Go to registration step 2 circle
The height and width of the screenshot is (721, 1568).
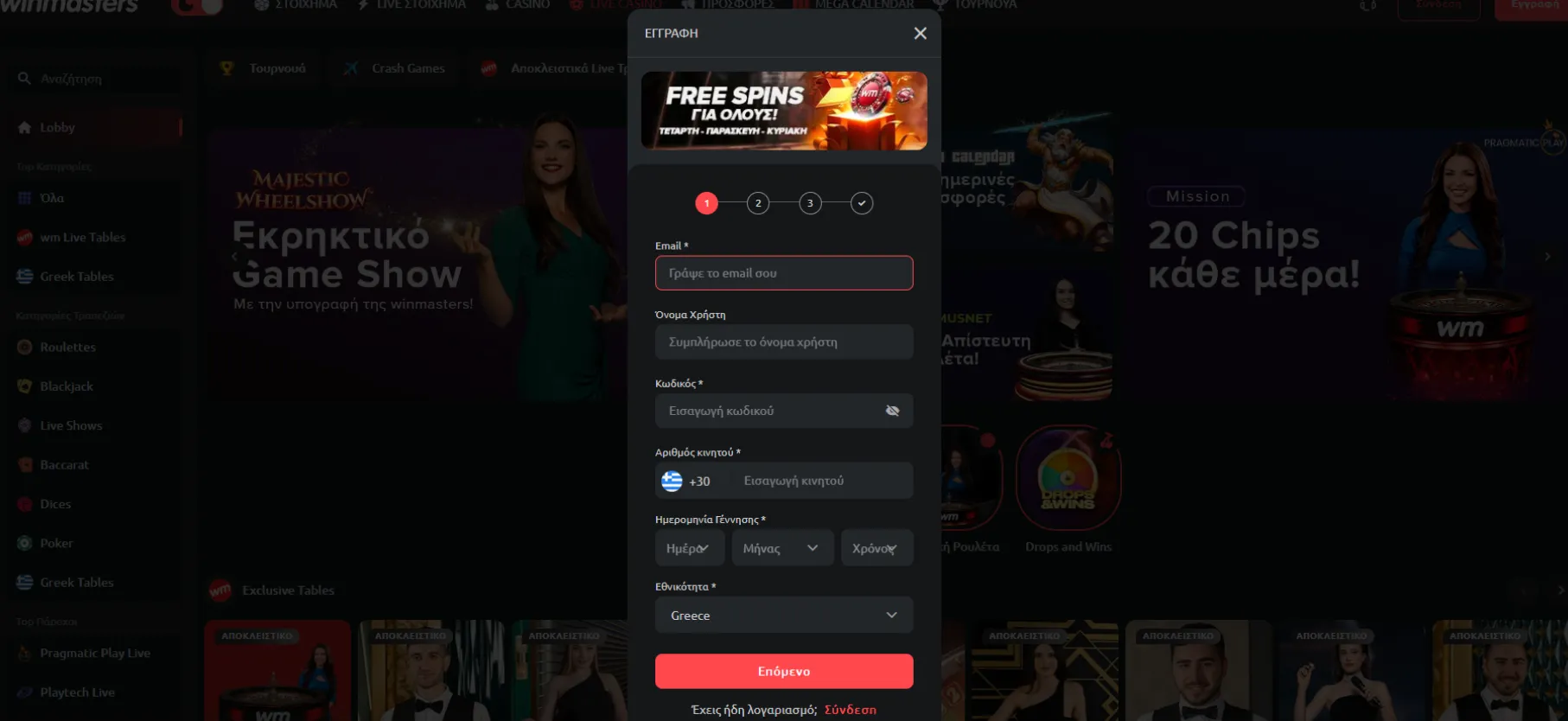pos(758,203)
